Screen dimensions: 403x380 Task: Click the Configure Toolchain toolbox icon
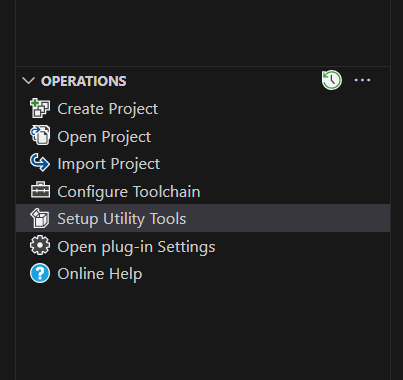coord(40,190)
